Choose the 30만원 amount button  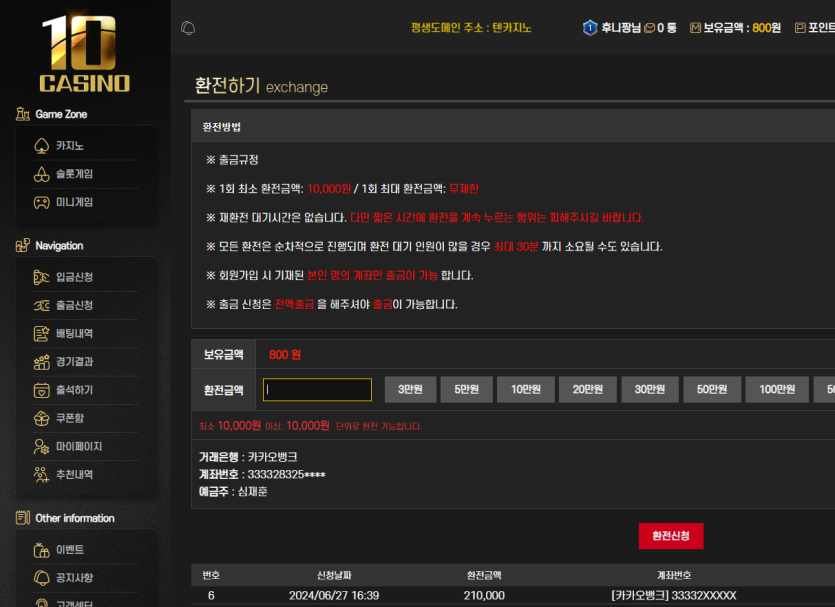point(650,389)
